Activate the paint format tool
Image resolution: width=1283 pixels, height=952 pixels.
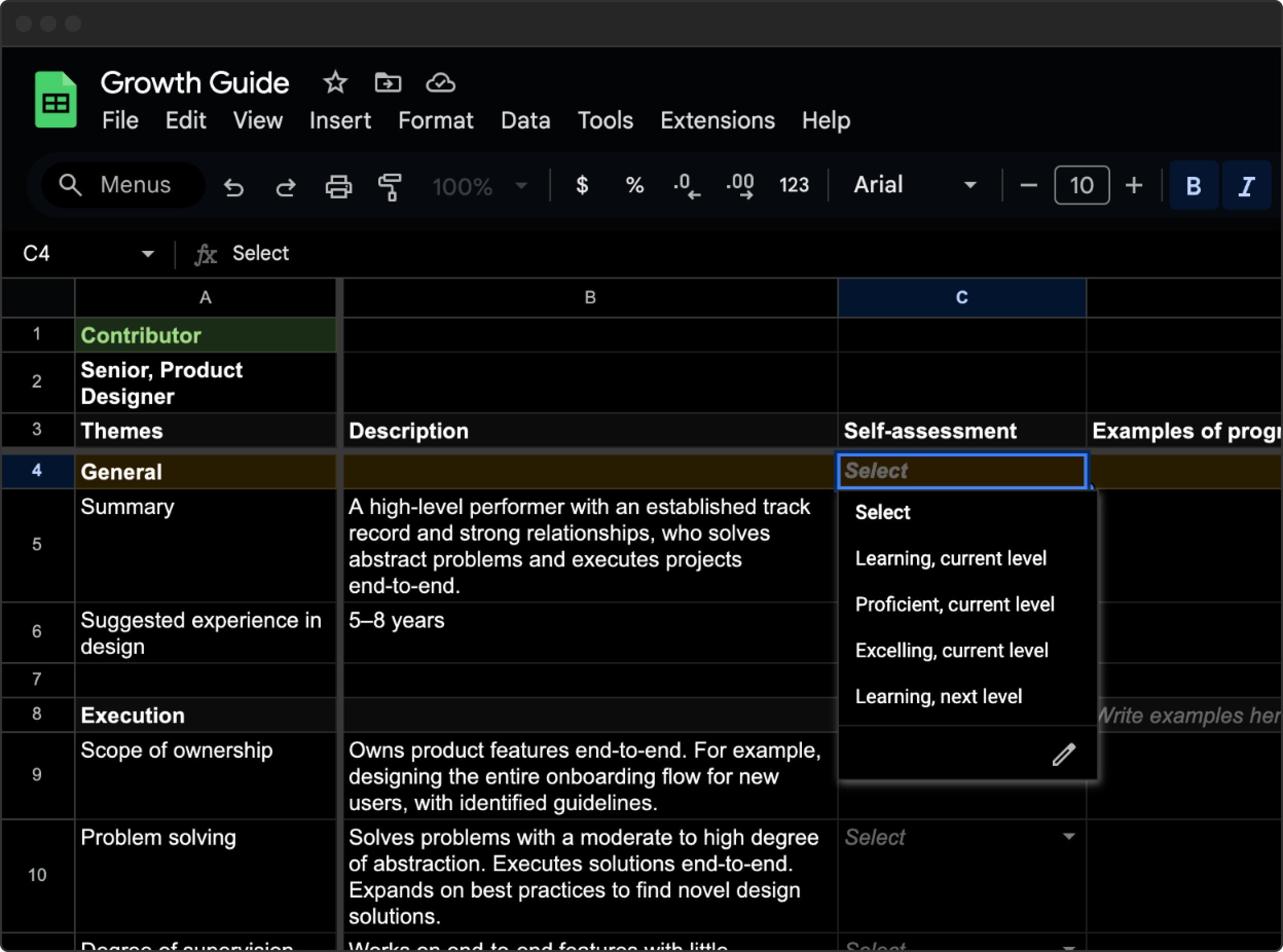[x=390, y=186]
